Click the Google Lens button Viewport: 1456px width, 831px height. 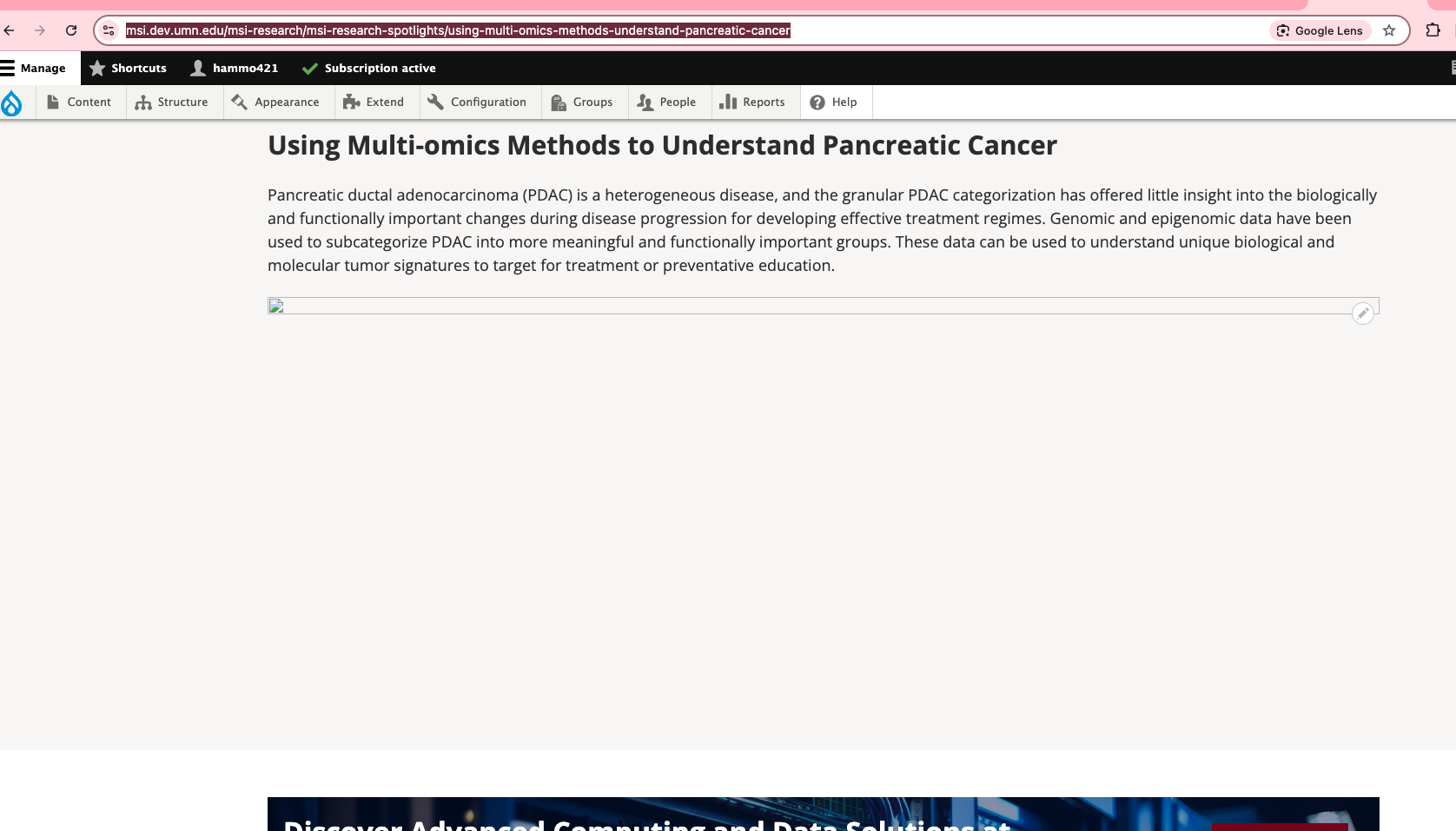pyautogui.click(x=1320, y=30)
